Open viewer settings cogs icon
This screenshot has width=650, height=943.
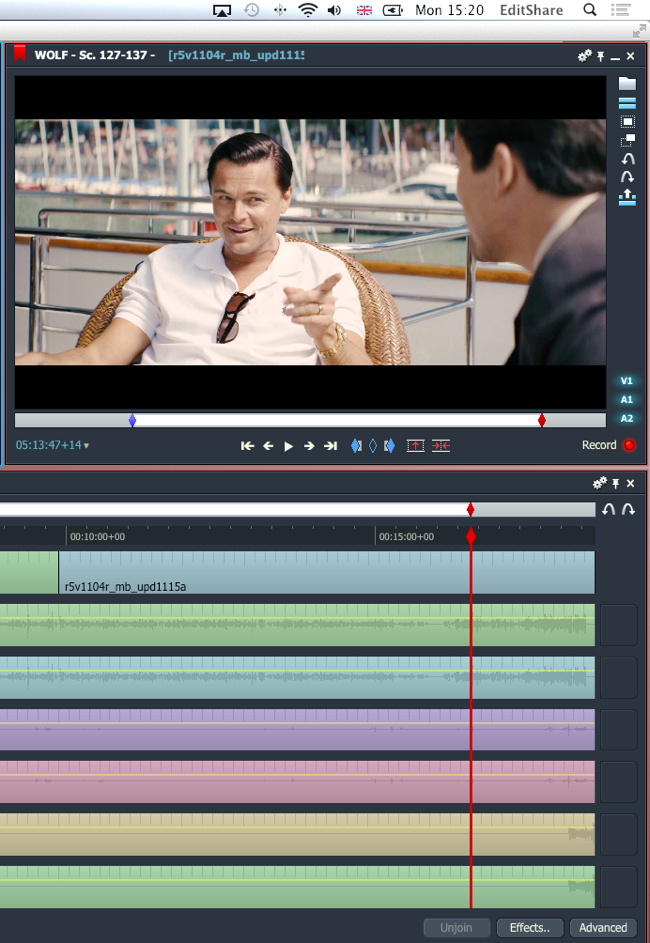(x=584, y=56)
